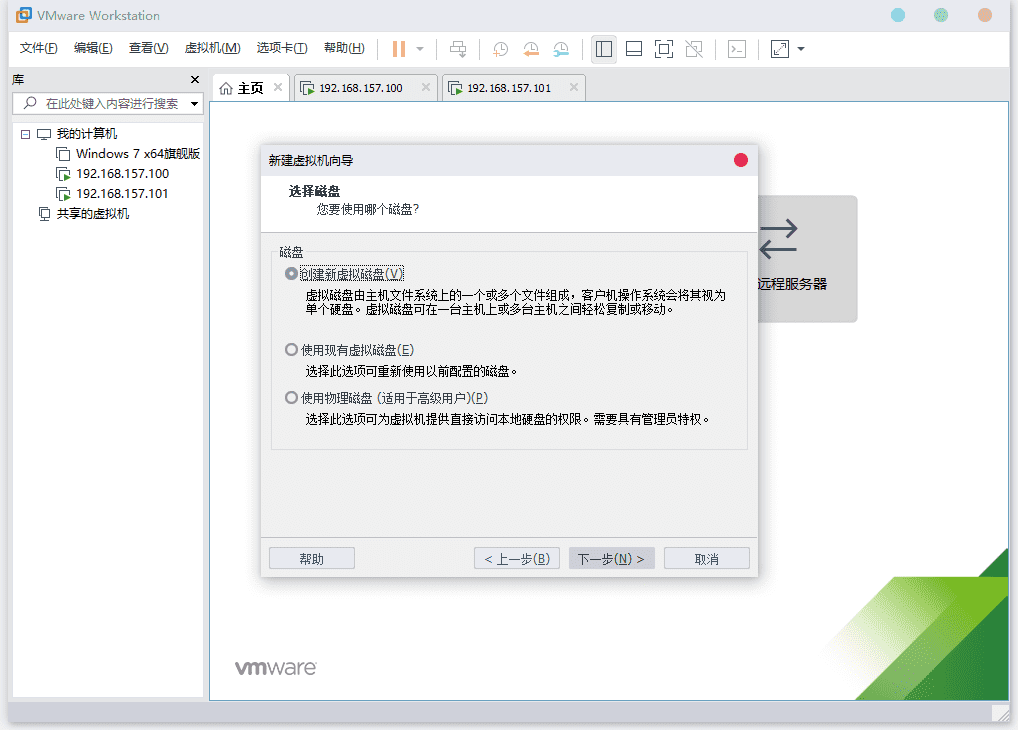Viewport: 1018px width, 730px height.
Task: Open the power options dropdown arrow
Action: click(420, 49)
